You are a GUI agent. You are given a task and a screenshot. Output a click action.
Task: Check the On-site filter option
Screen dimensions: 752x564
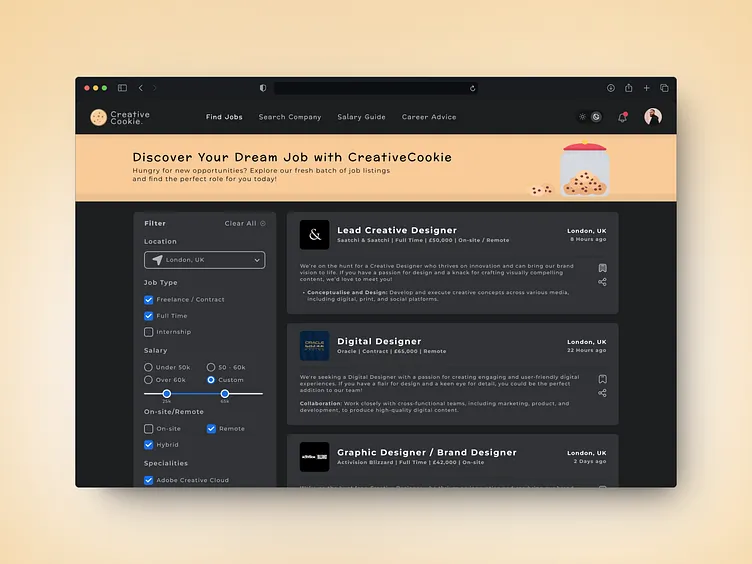click(x=149, y=429)
